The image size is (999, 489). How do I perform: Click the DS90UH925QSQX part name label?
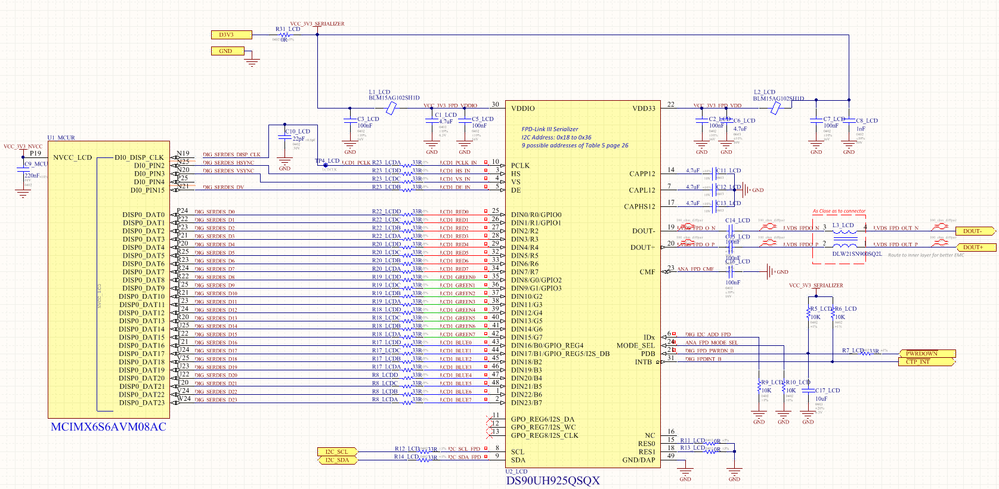(x=553, y=479)
